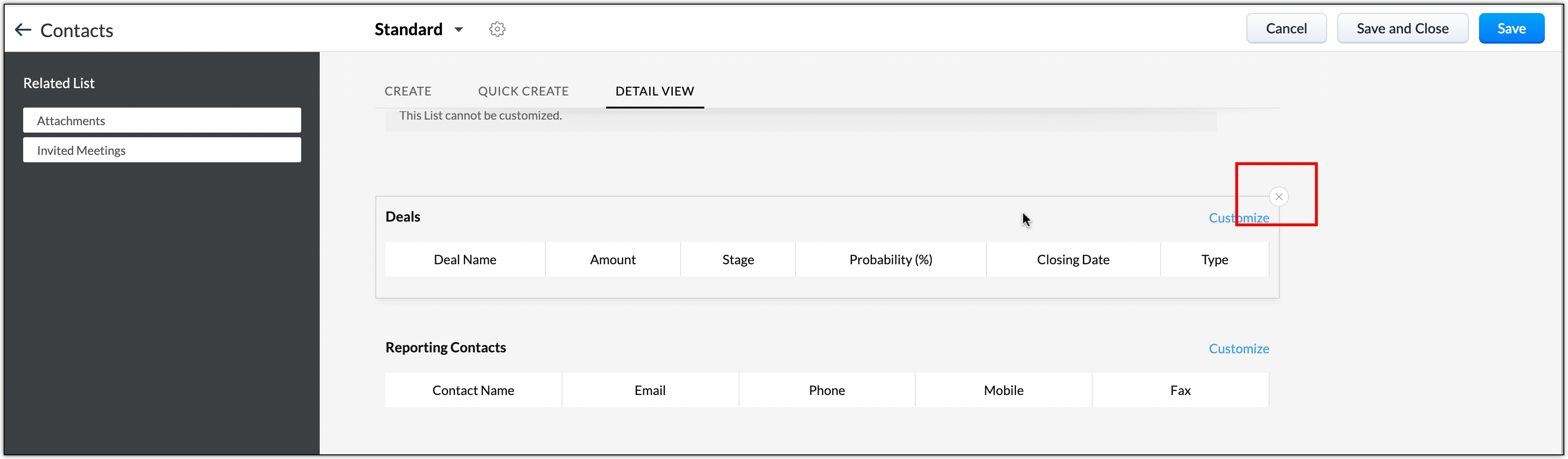Switch to the Create tab
Image resolution: width=1568 pixels, height=459 pixels.
point(407,91)
